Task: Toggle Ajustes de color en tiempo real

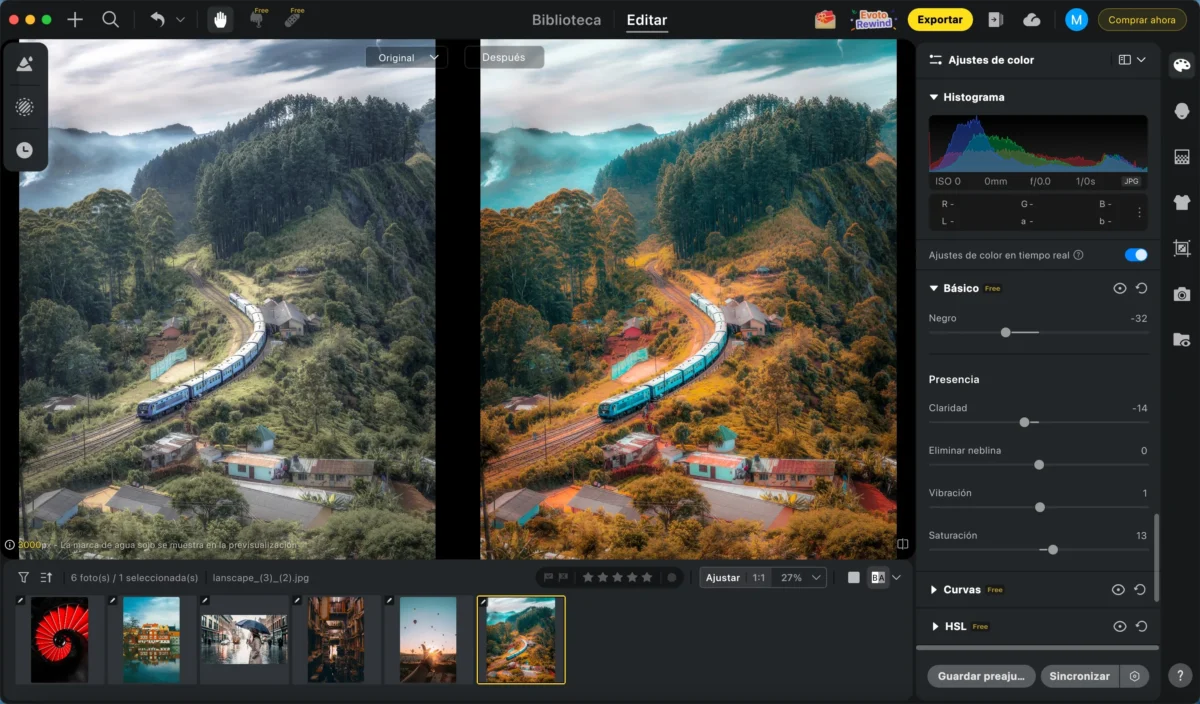Action: [x=1136, y=255]
